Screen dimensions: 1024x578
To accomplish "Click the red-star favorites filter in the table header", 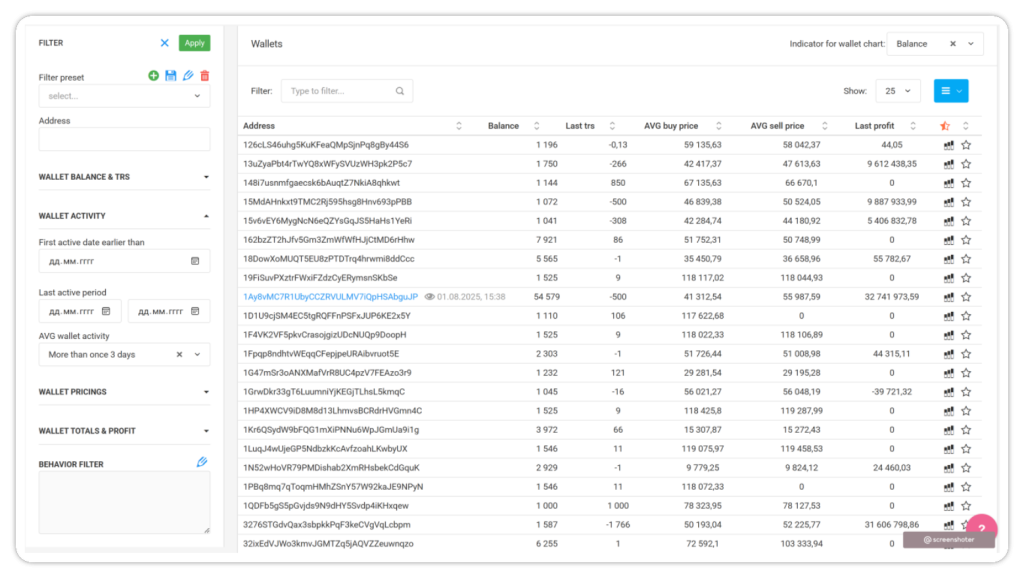I will coord(946,126).
